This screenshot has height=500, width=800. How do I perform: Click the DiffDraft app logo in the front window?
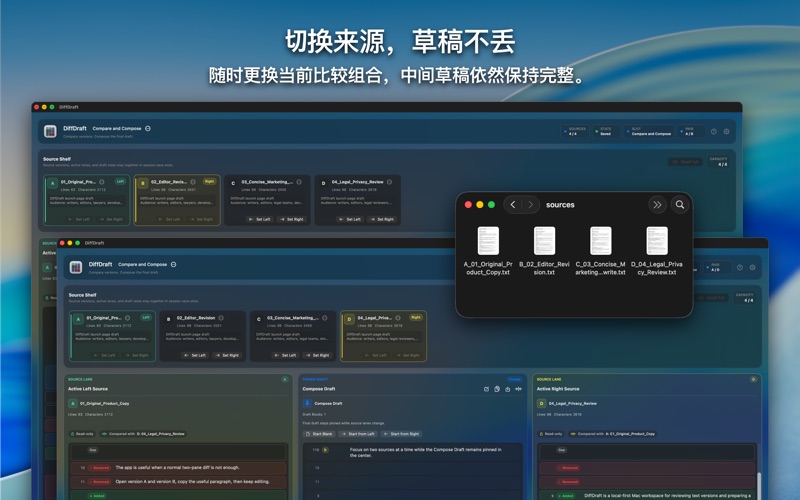pyautogui.click(x=76, y=267)
